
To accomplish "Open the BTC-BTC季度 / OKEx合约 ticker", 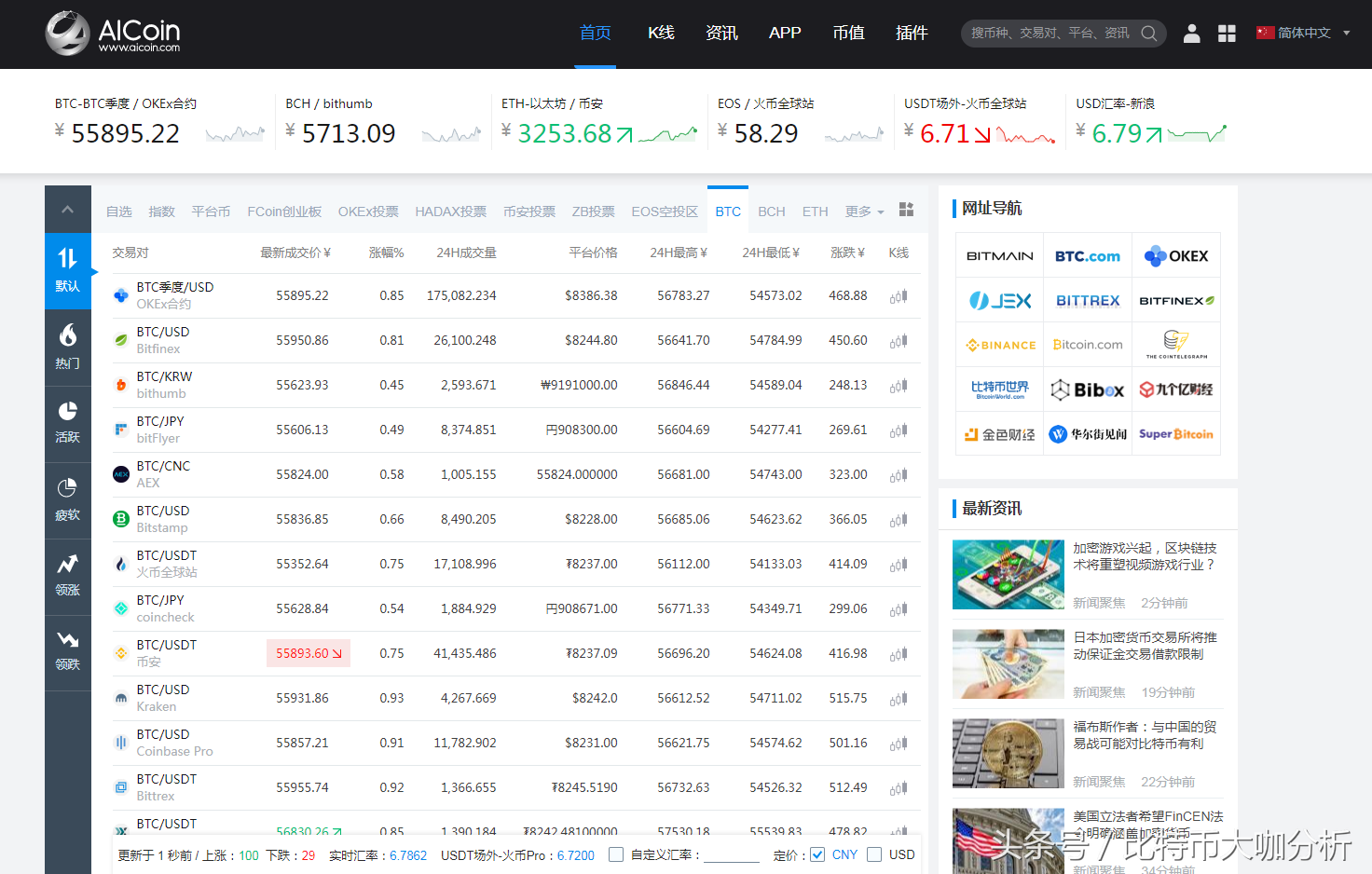I will pyautogui.click(x=160, y=123).
